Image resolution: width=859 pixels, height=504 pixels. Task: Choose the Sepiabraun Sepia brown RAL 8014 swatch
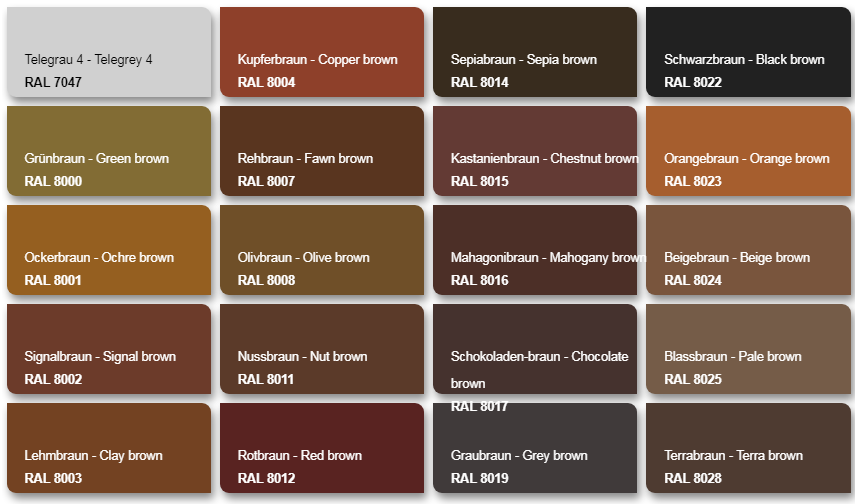point(535,52)
